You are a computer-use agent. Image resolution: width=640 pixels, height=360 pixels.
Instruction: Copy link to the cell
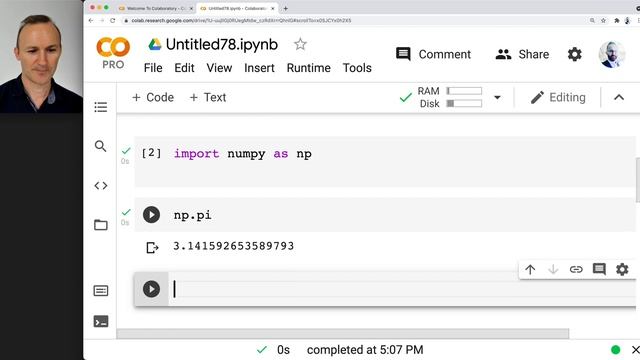(576, 269)
